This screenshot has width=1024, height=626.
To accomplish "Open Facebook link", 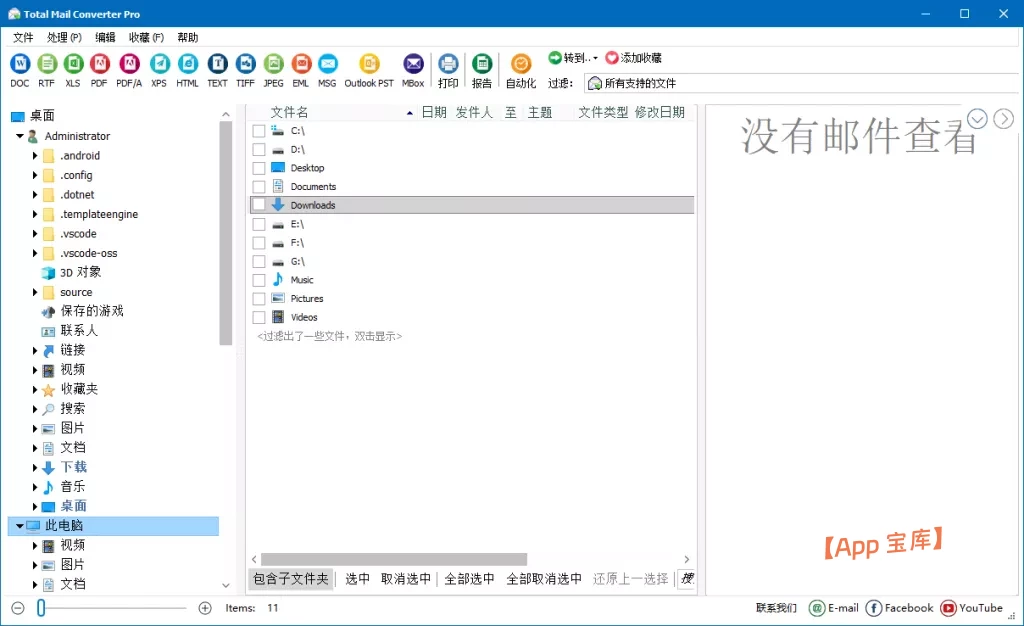I will [x=900, y=608].
